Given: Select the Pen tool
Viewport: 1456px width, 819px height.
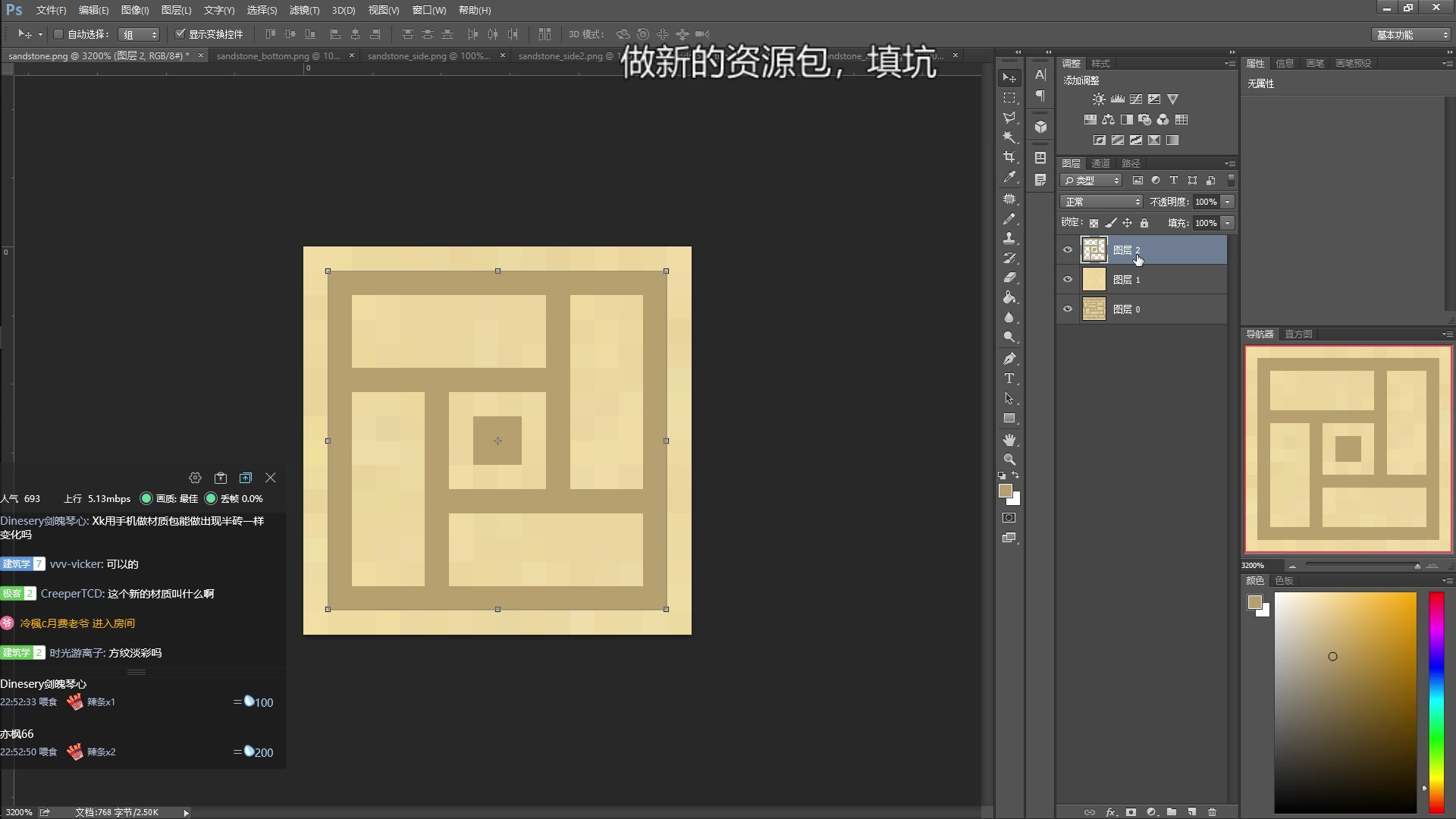Looking at the screenshot, I should click(x=1009, y=359).
